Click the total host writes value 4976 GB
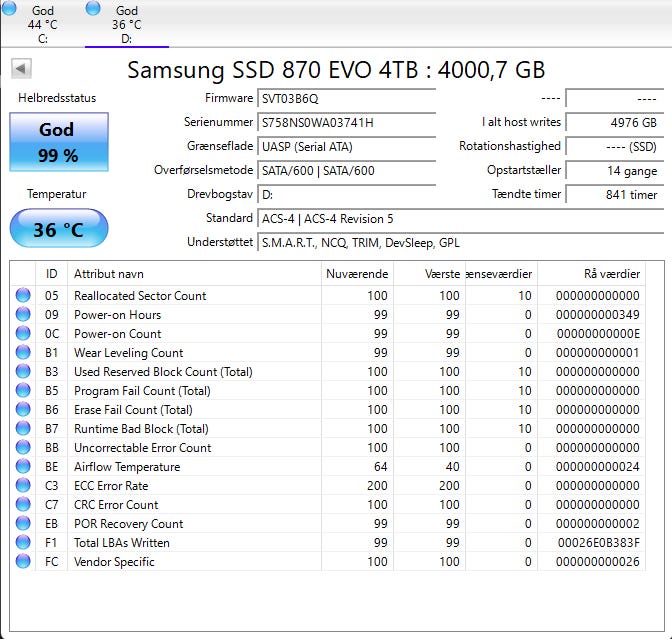Screen dimensions: 672x639 [615, 123]
